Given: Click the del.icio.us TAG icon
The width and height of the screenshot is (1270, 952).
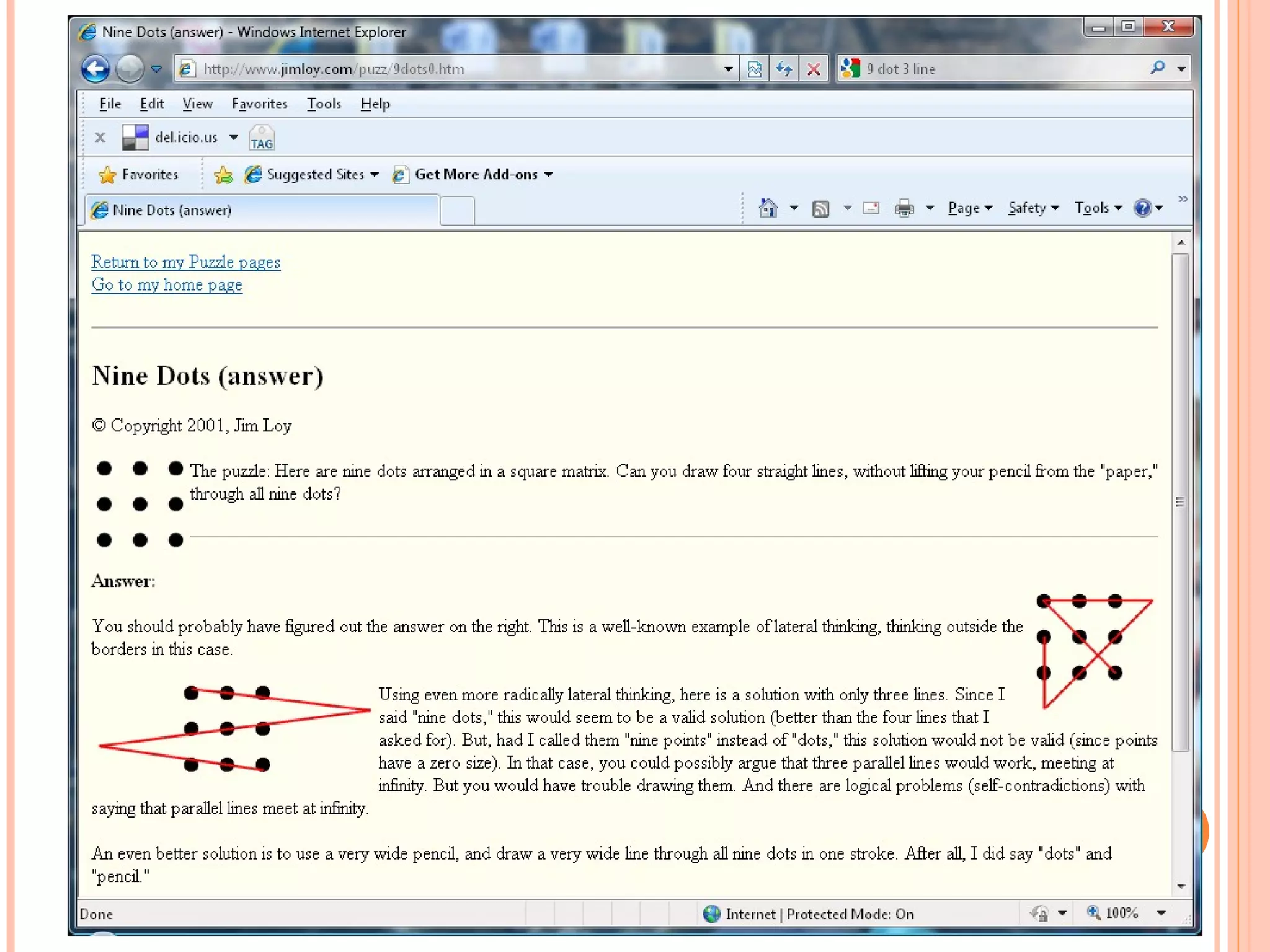Looking at the screenshot, I should click(x=261, y=138).
